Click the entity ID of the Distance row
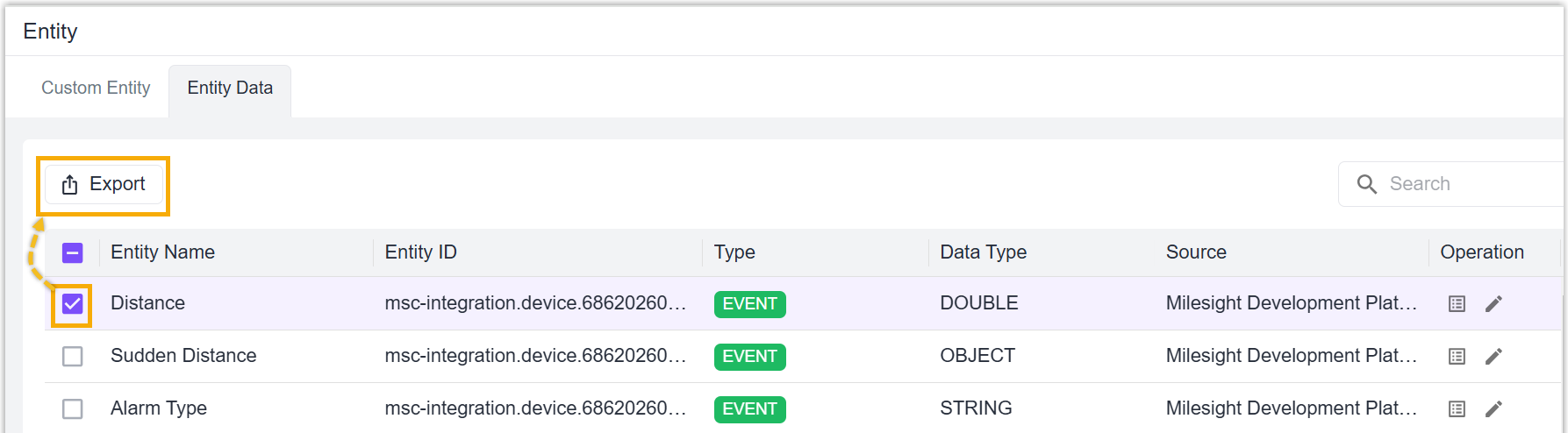 tap(535, 303)
